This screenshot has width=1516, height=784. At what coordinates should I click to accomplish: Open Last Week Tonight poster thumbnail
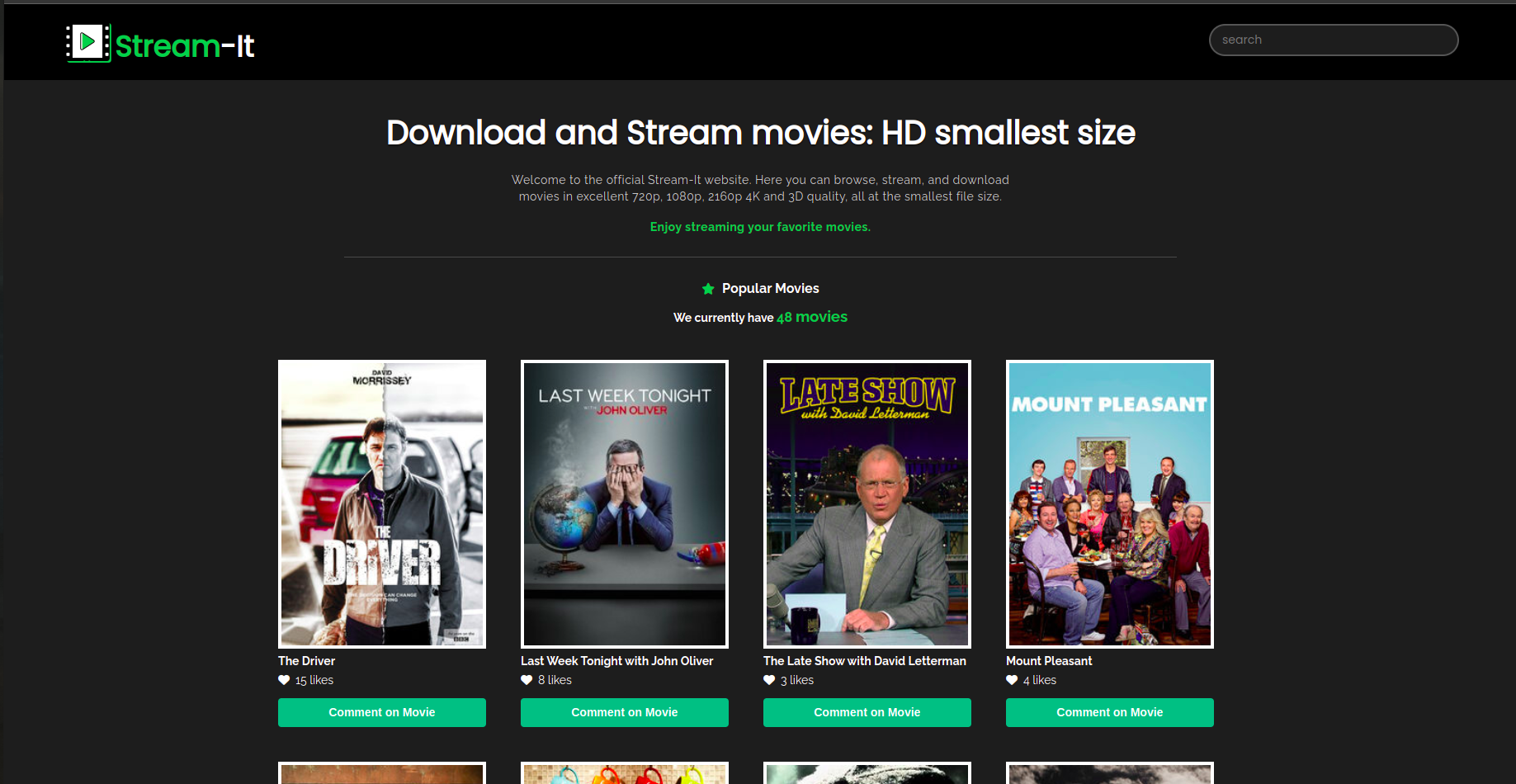[625, 504]
